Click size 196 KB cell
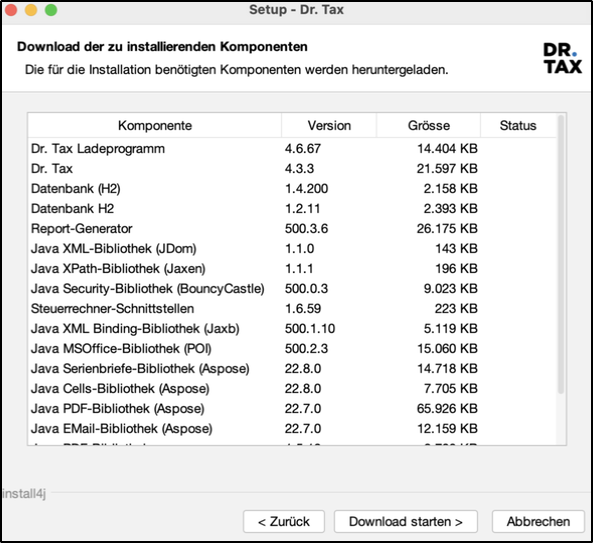Viewport: 593px width, 543px height. click(456, 269)
